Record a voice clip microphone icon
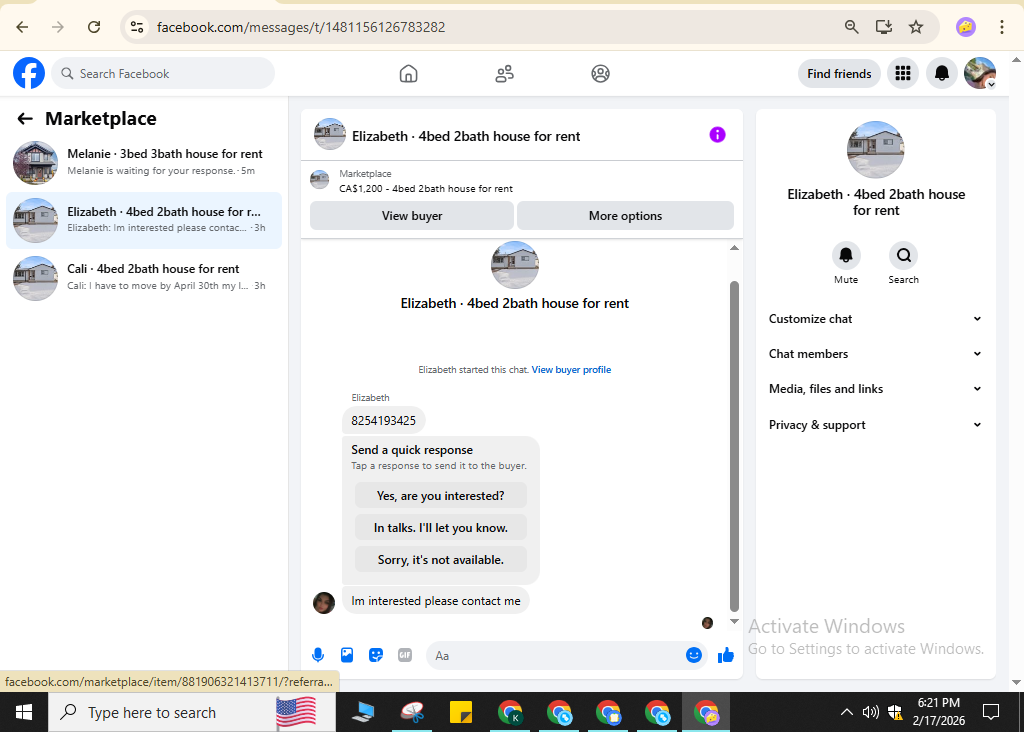The width and height of the screenshot is (1024, 732). point(318,655)
